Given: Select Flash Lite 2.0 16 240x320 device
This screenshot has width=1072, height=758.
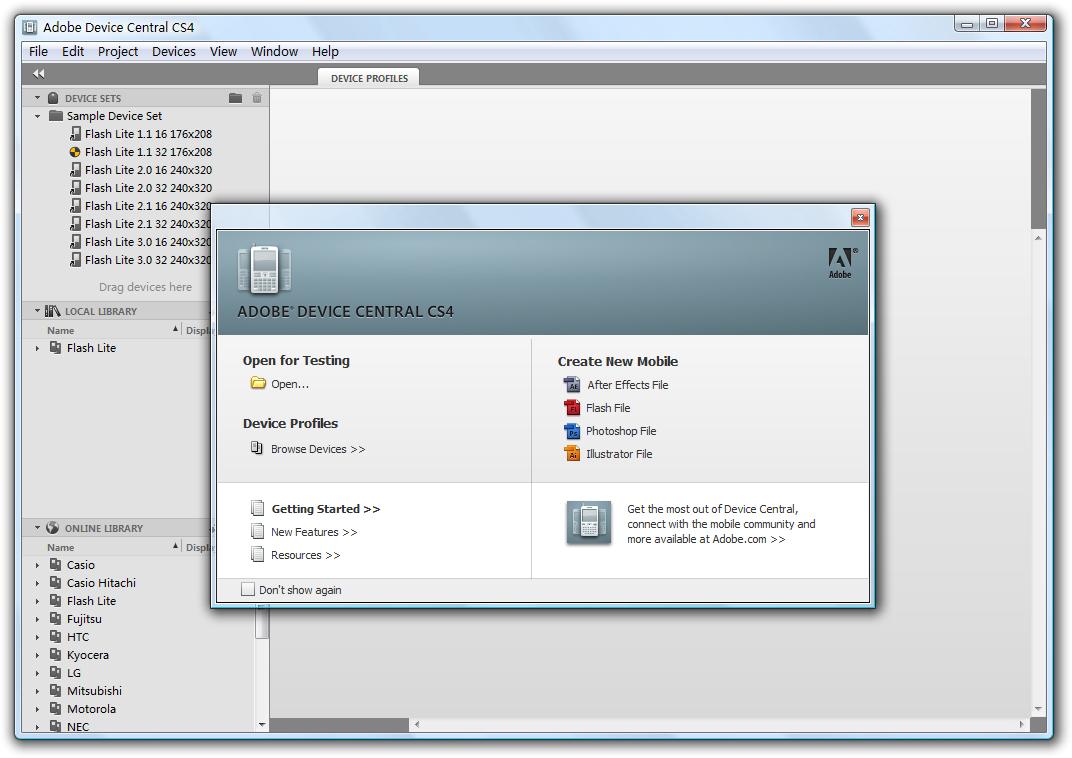Looking at the screenshot, I should point(148,170).
